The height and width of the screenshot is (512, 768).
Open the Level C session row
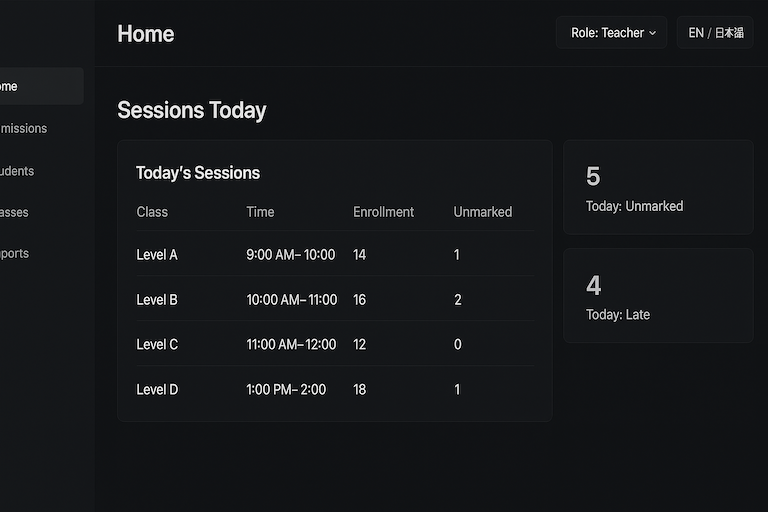[334, 344]
